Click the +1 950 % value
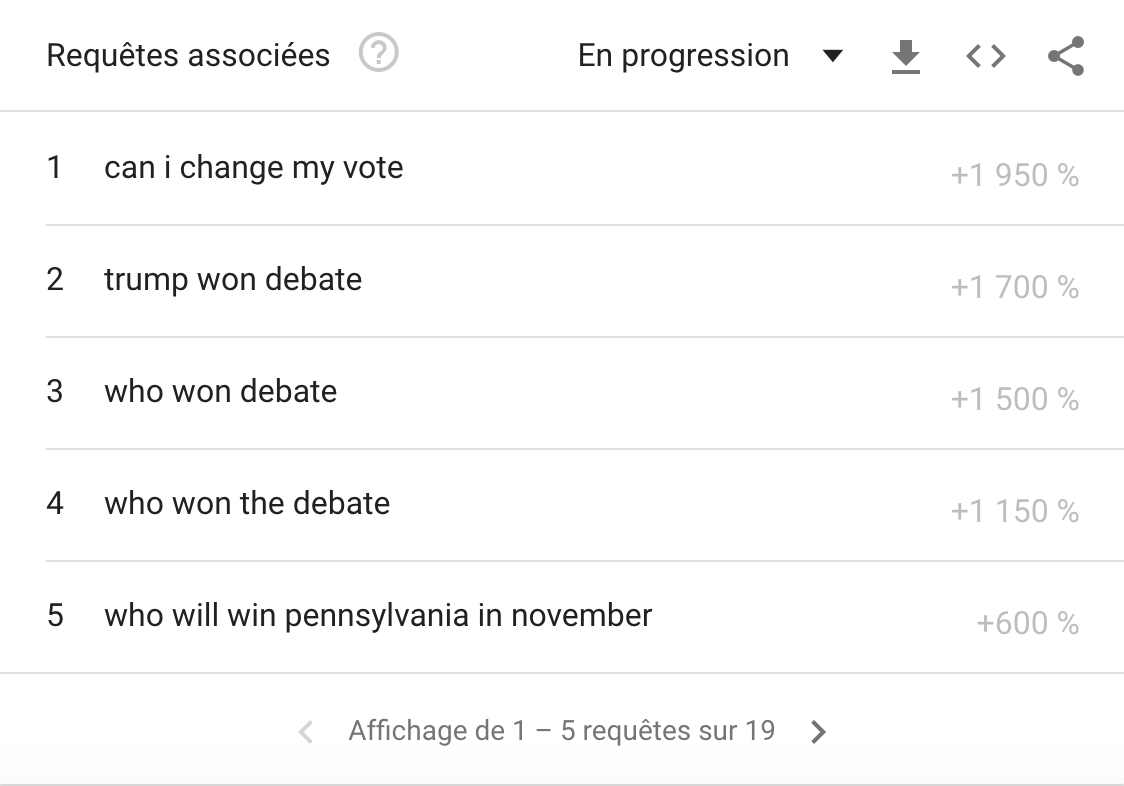 coord(1014,176)
